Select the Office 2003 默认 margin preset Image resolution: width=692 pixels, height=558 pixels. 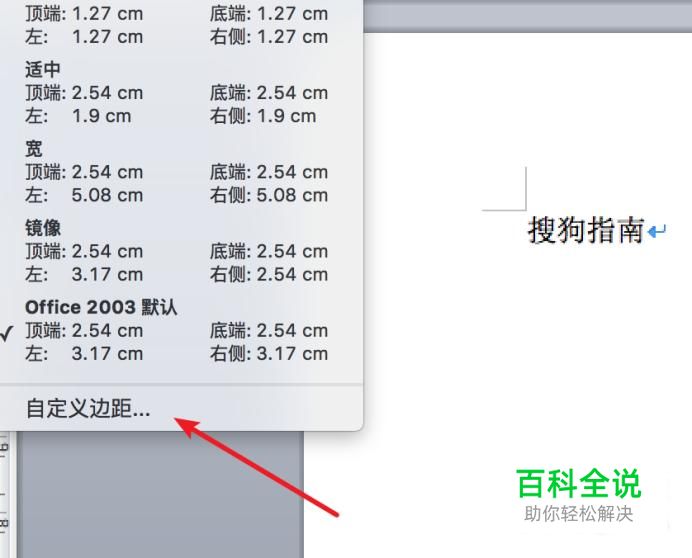(181, 330)
